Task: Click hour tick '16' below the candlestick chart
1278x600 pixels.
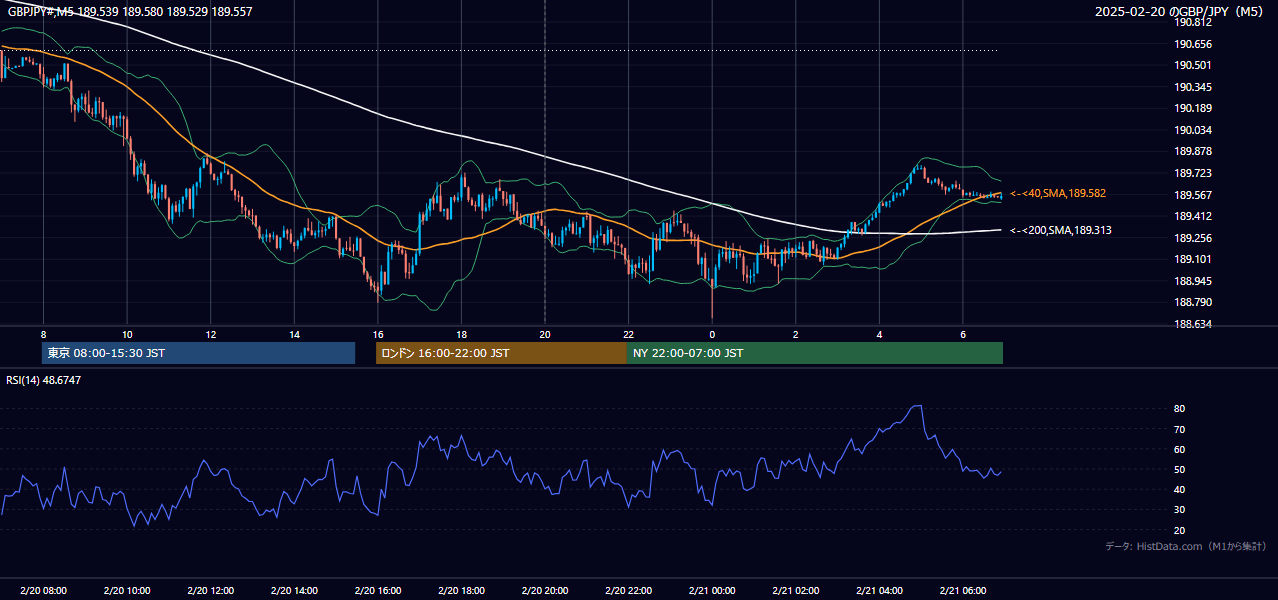Action: 377,334
